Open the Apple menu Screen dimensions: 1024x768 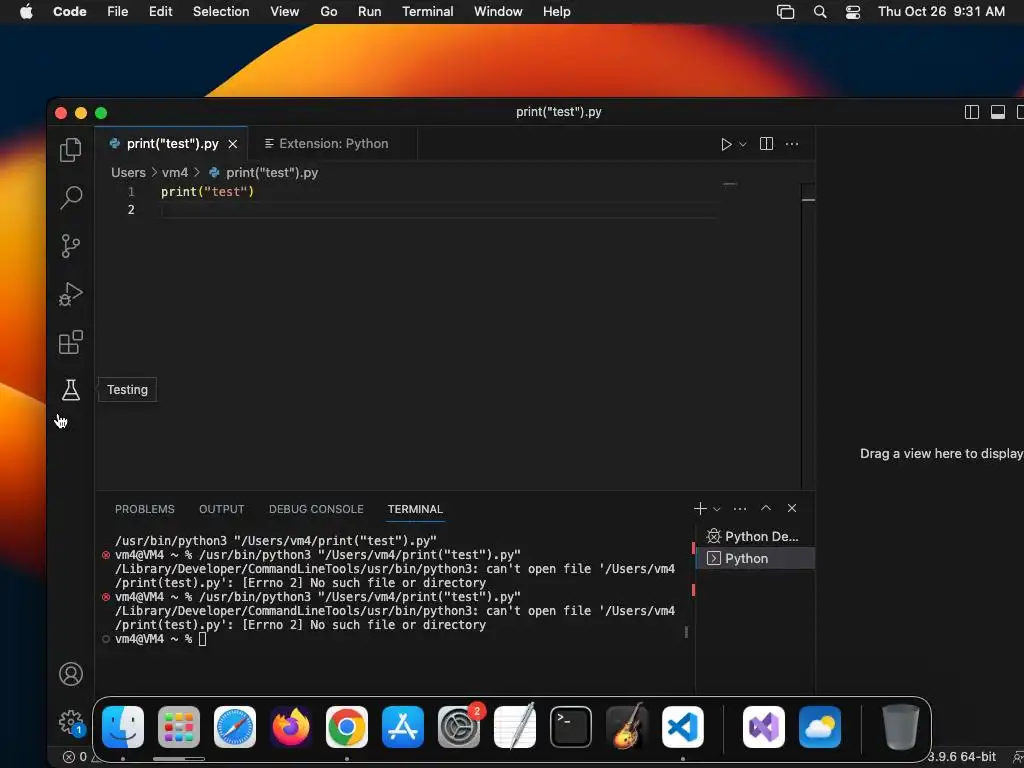[26, 12]
